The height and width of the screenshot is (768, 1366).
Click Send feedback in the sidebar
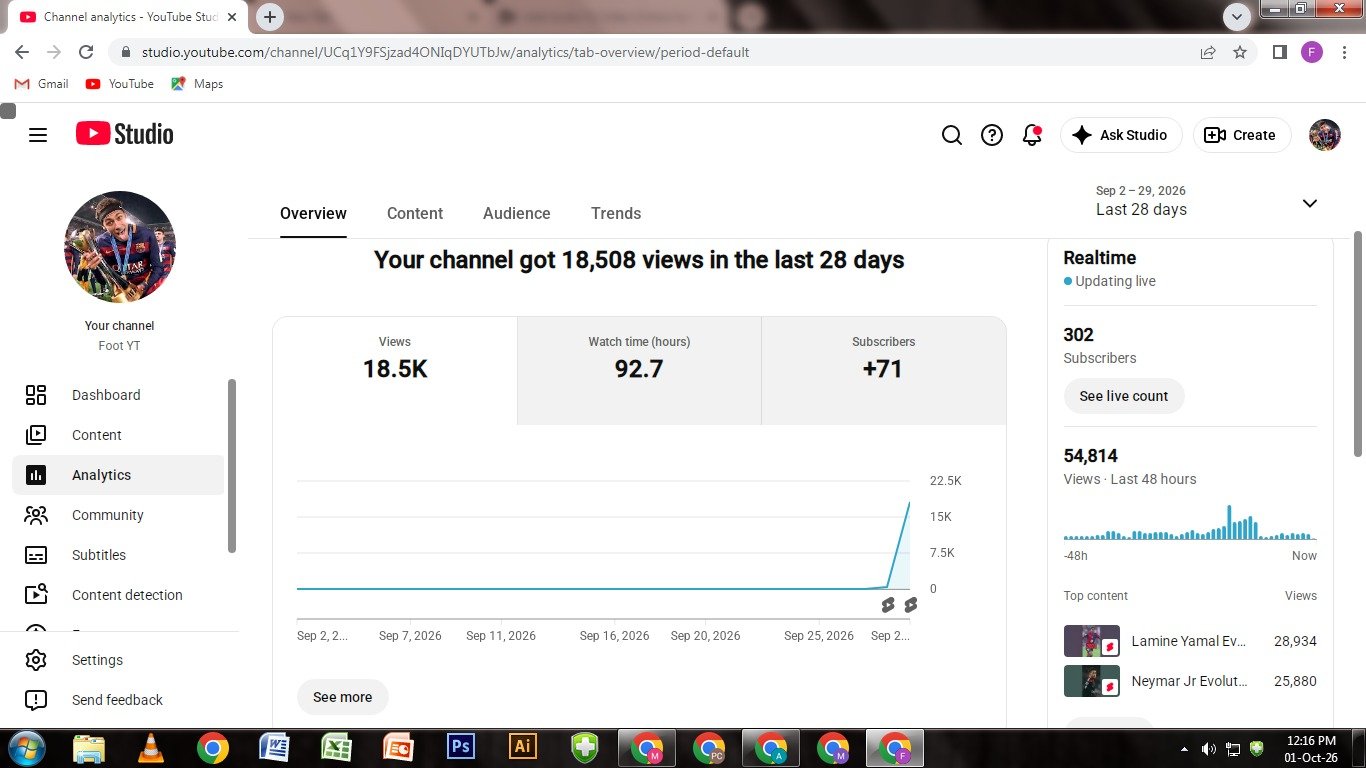(118, 700)
